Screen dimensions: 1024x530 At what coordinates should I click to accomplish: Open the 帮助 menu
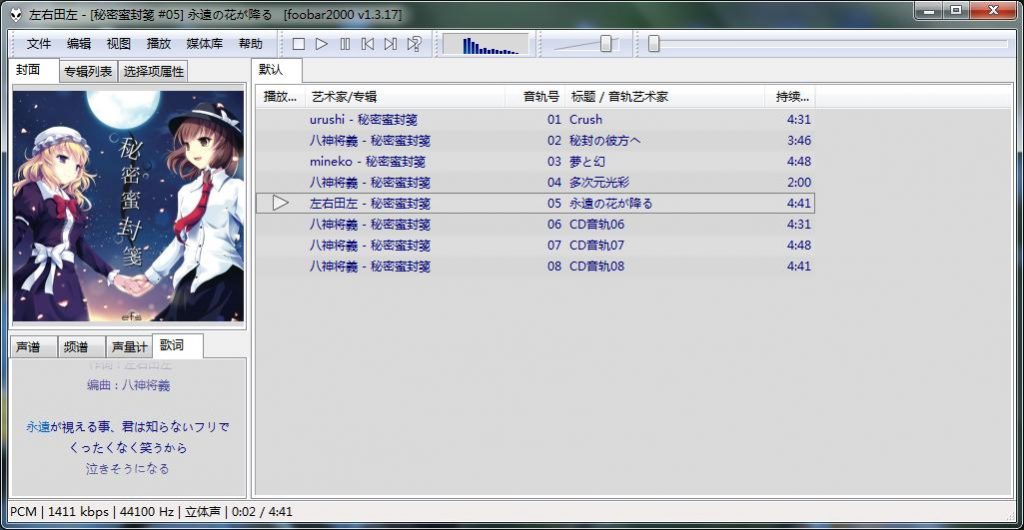250,44
